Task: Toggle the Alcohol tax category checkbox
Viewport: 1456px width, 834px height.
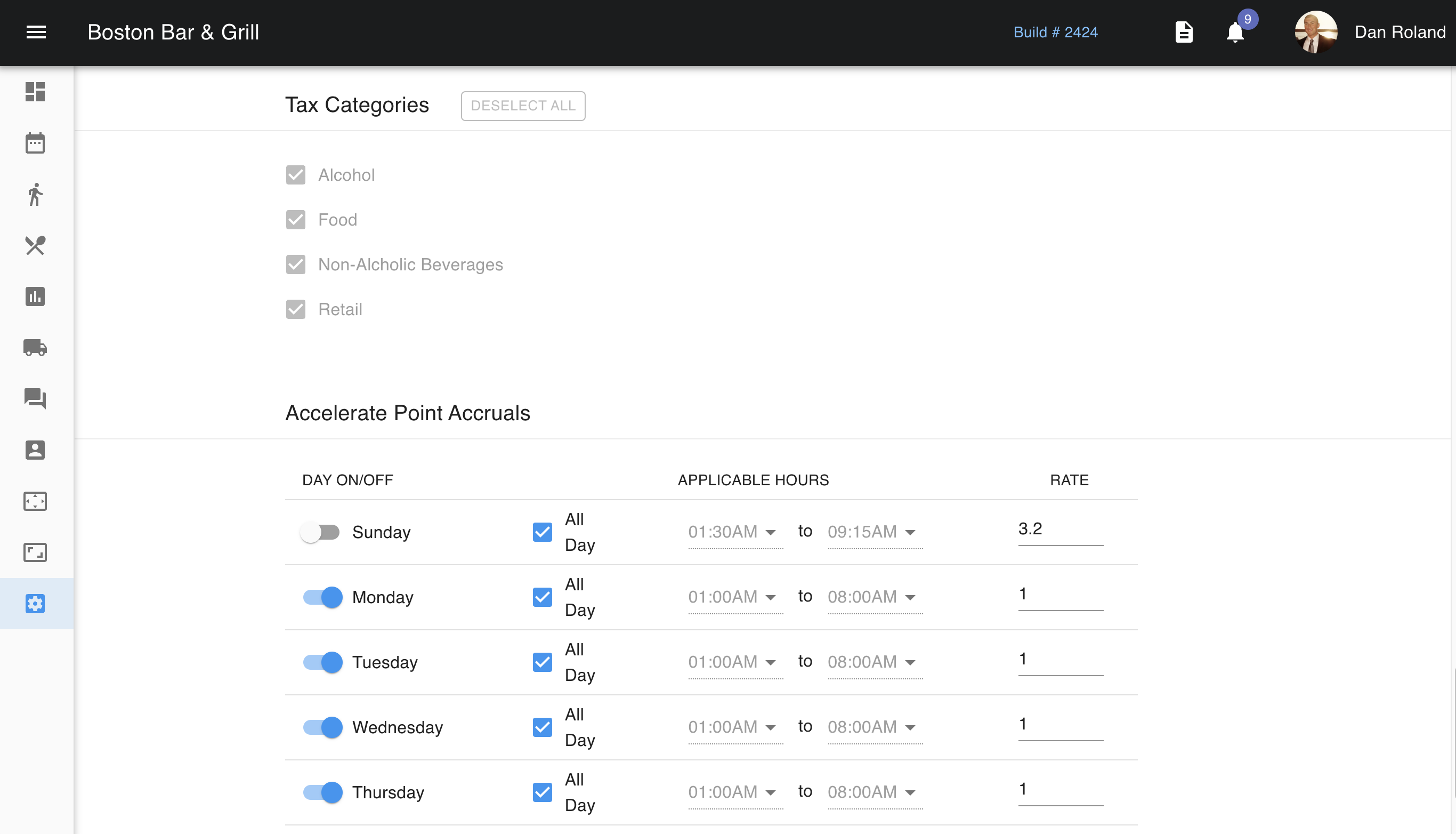Action: (296, 175)
